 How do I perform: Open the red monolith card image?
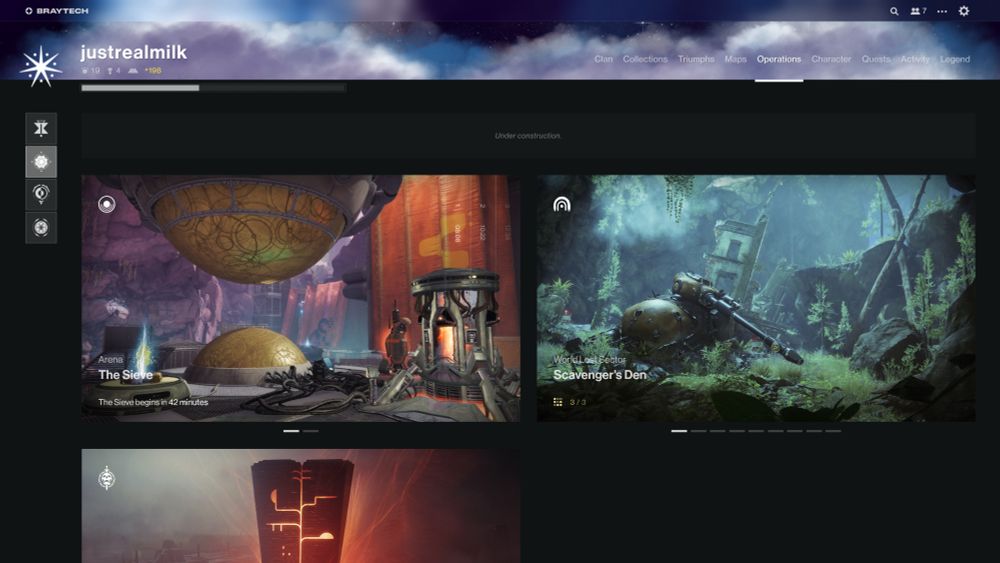(x=300, y=506)
